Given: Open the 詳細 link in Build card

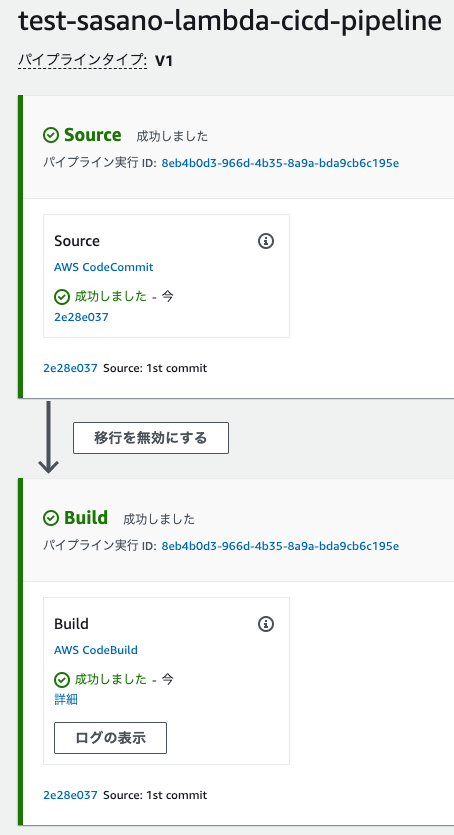Looking at the screenshot, I should (66, 700).
